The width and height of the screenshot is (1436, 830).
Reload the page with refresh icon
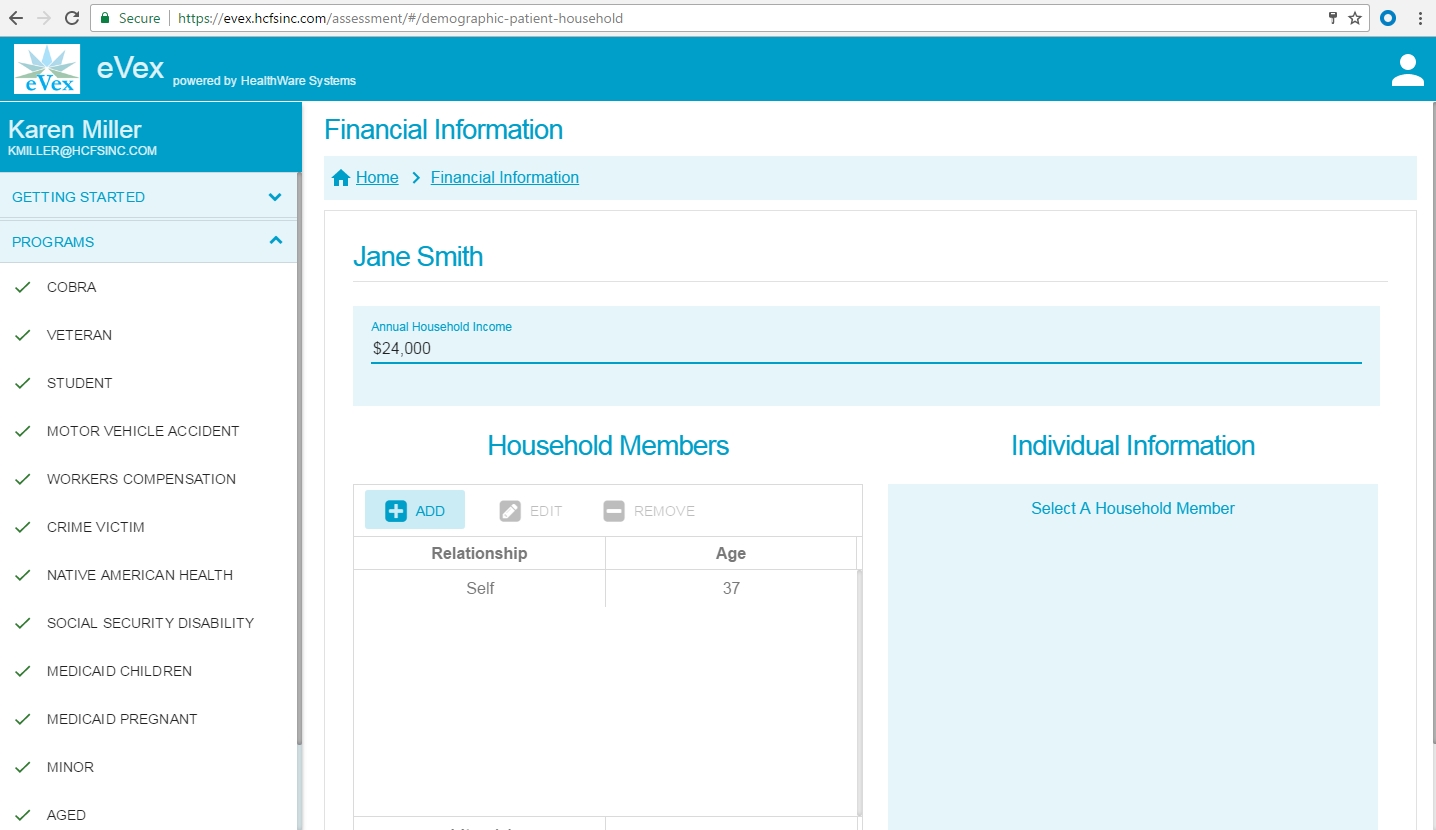point(72,18)
